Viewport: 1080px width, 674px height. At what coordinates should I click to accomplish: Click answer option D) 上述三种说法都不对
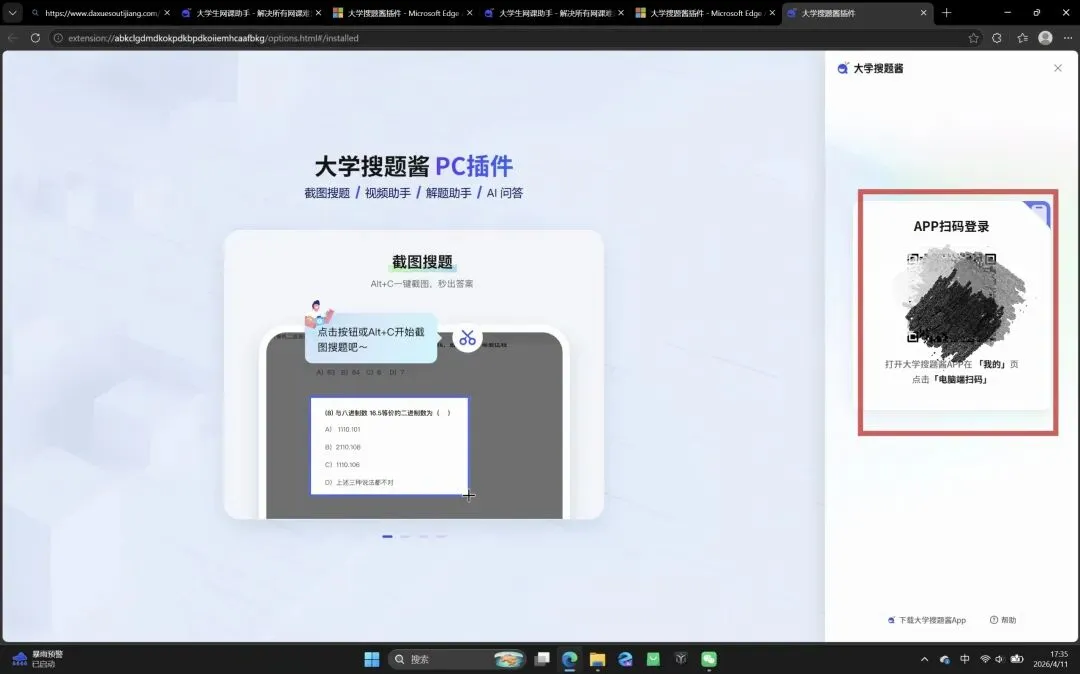[x=359, y=483]
